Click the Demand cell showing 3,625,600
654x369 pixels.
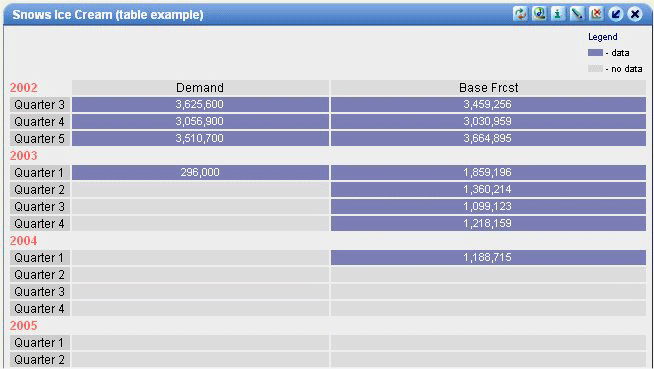click(200, 105)
